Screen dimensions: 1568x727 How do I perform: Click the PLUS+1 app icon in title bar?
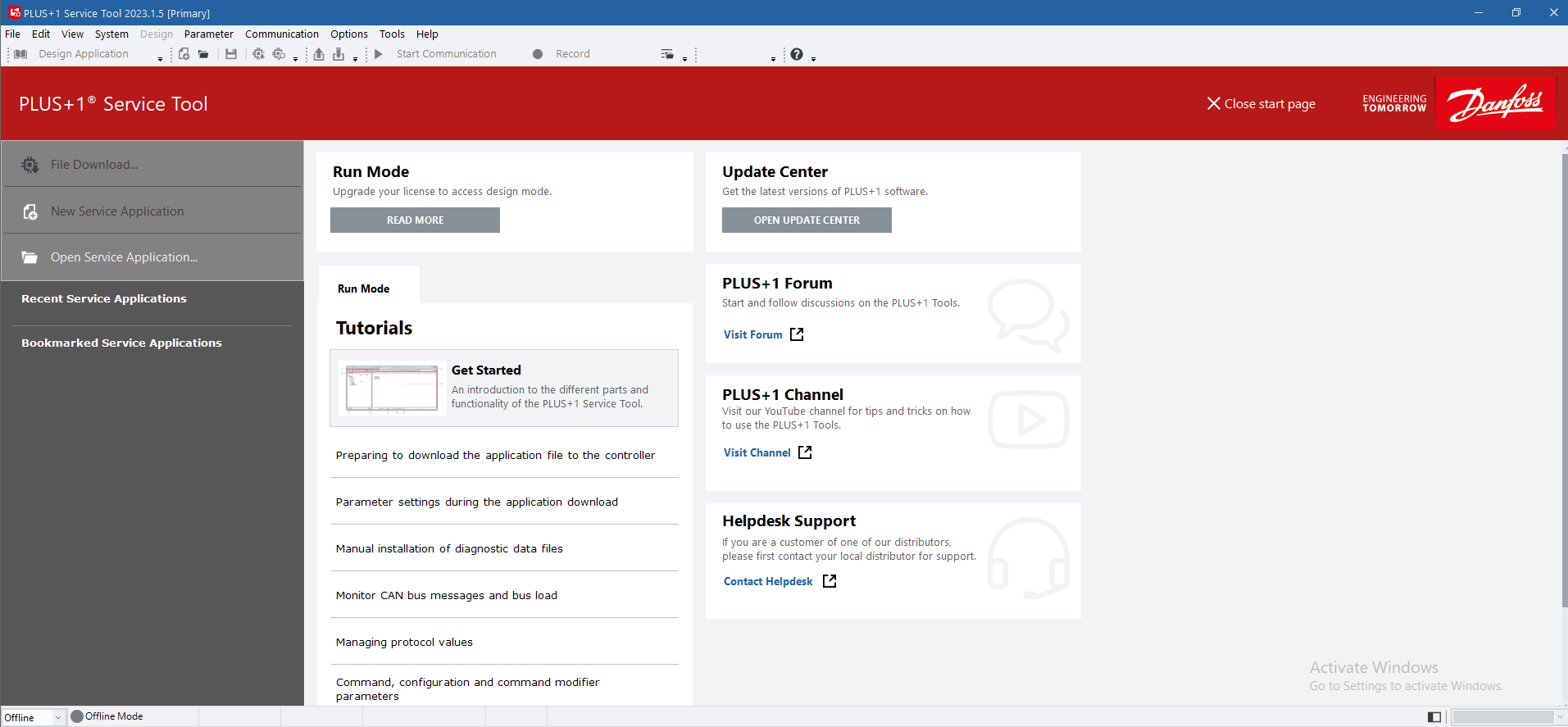pos(15,12)
